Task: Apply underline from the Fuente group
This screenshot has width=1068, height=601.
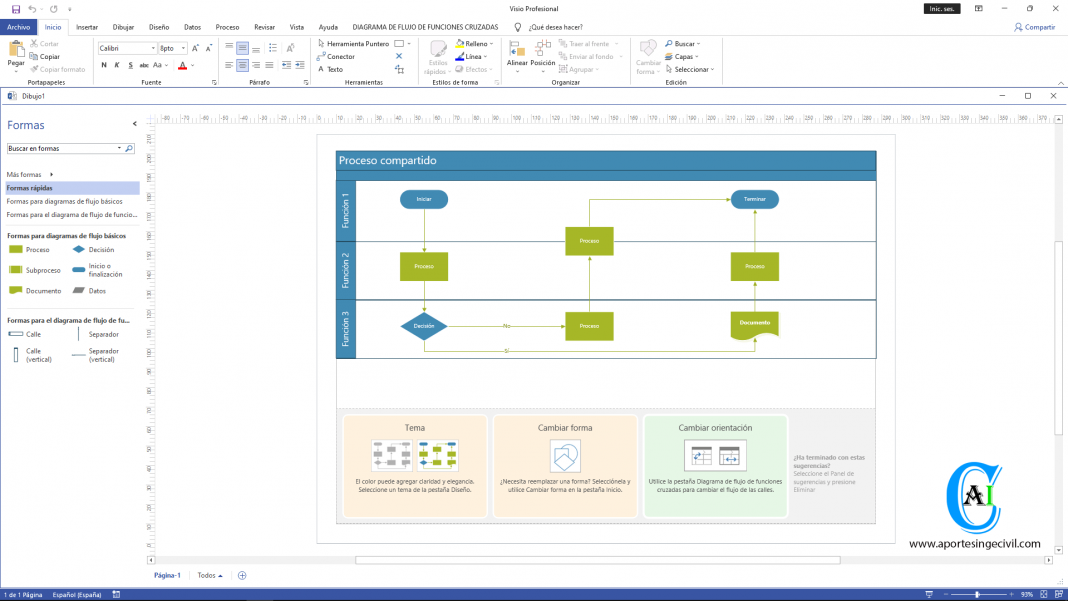Action: click(x=129, y=63)
